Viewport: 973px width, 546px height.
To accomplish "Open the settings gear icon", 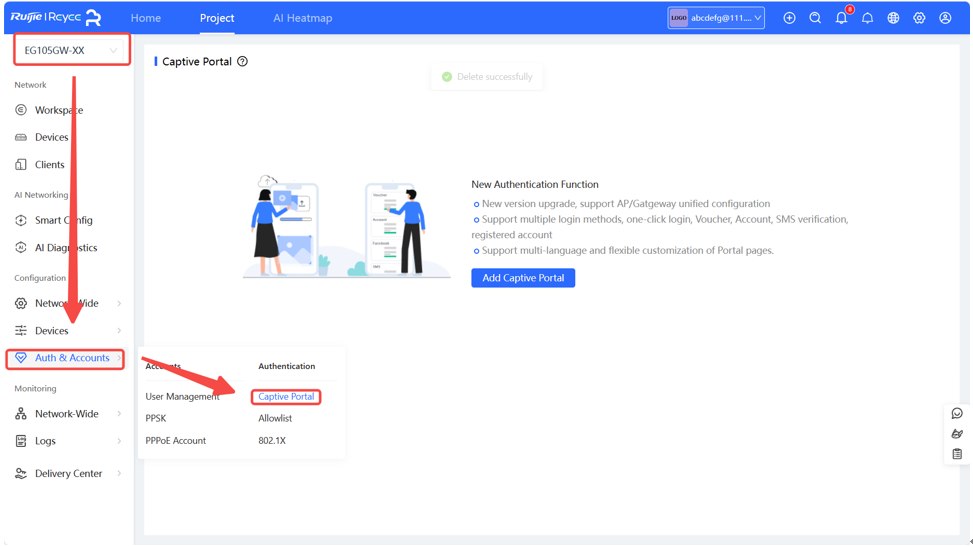I will (x=919, y=18).
